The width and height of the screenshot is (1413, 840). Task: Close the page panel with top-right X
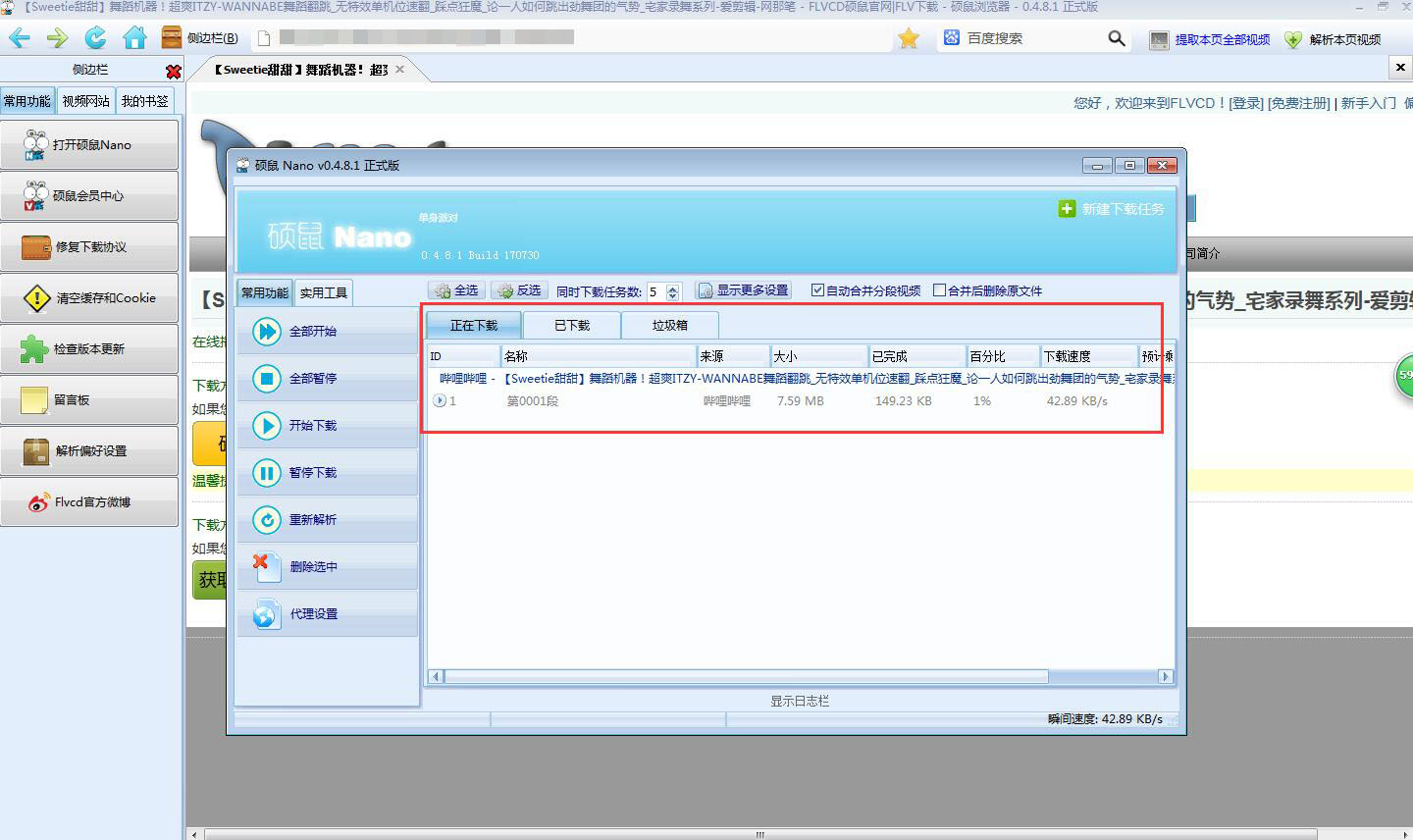[1399, 68]
